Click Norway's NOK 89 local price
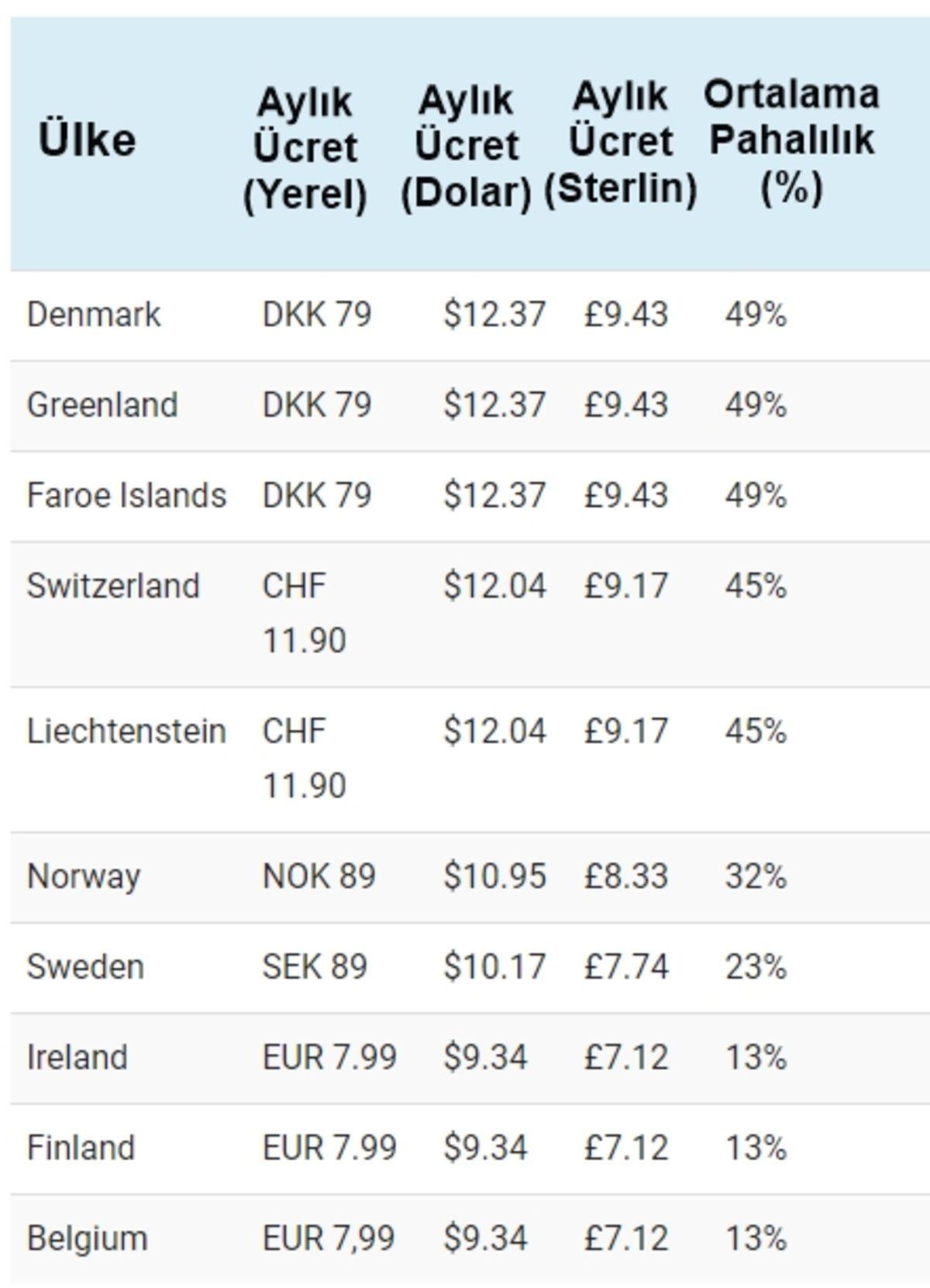This screenshot has width=930, height=1288. (319, 876)
